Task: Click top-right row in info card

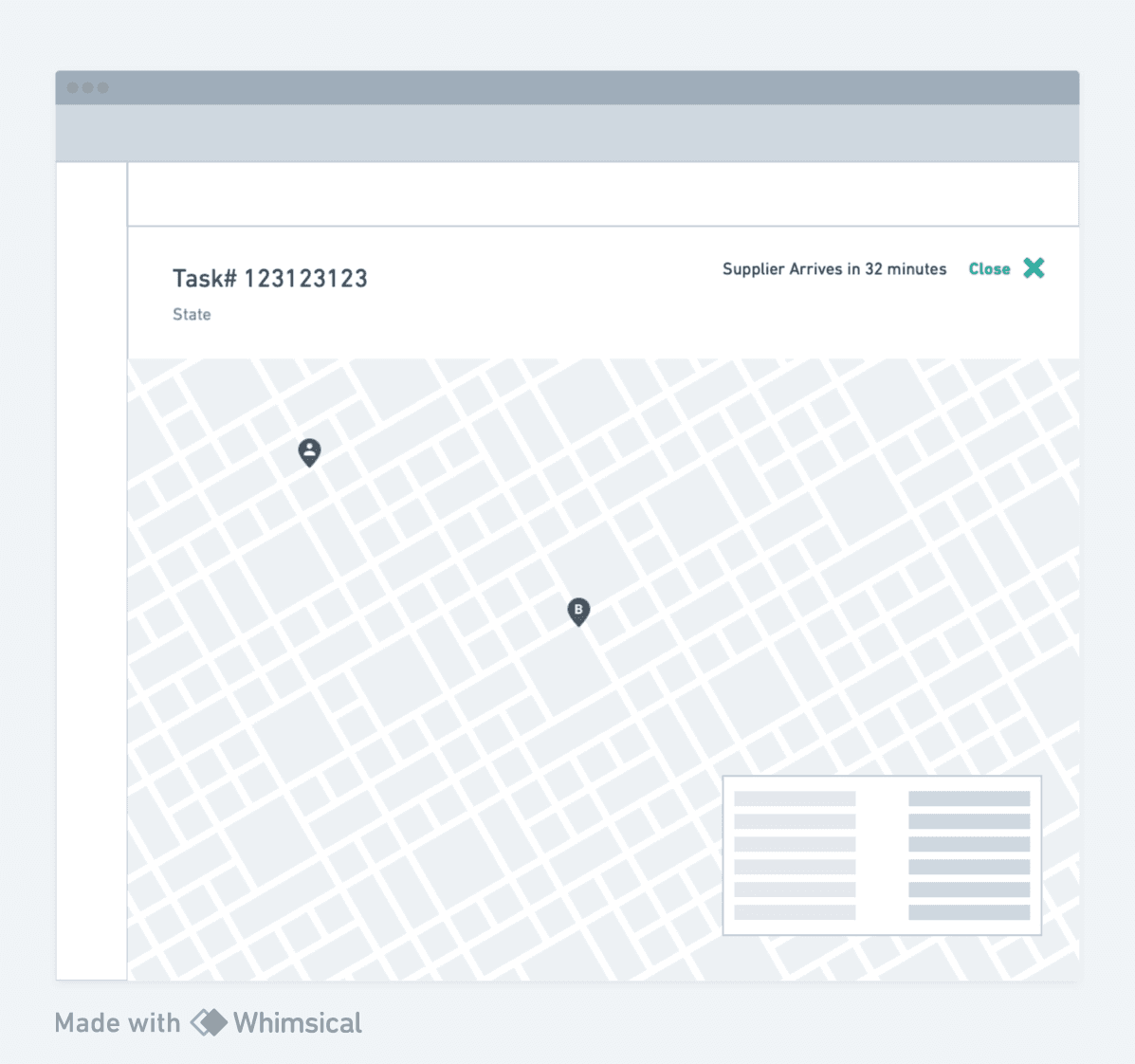Action: (x=969, y=798)
